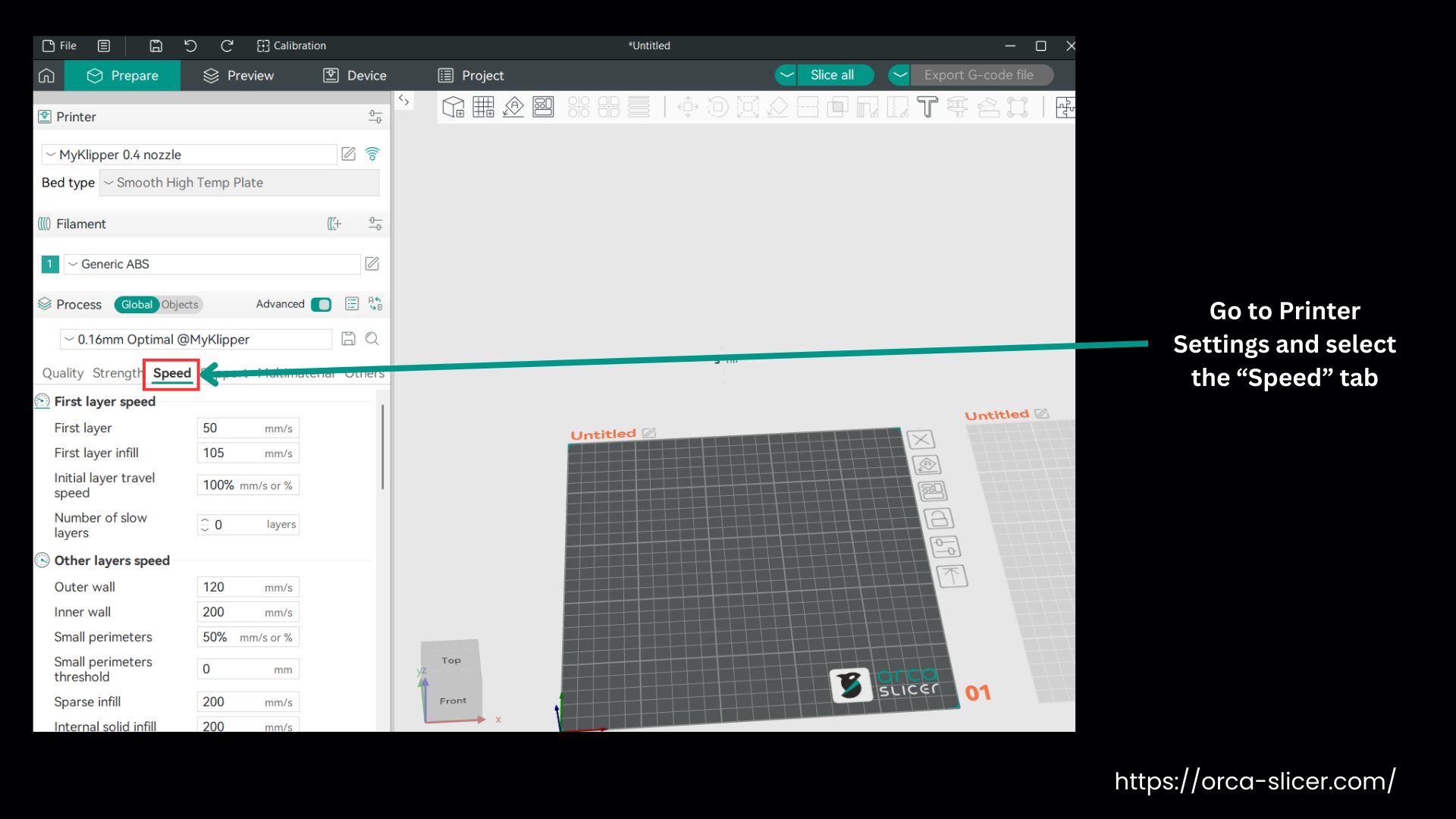Switch to the Project tab
Image resolution: width=1456 pixels, height=819 pixels.
tap(471, 75)
